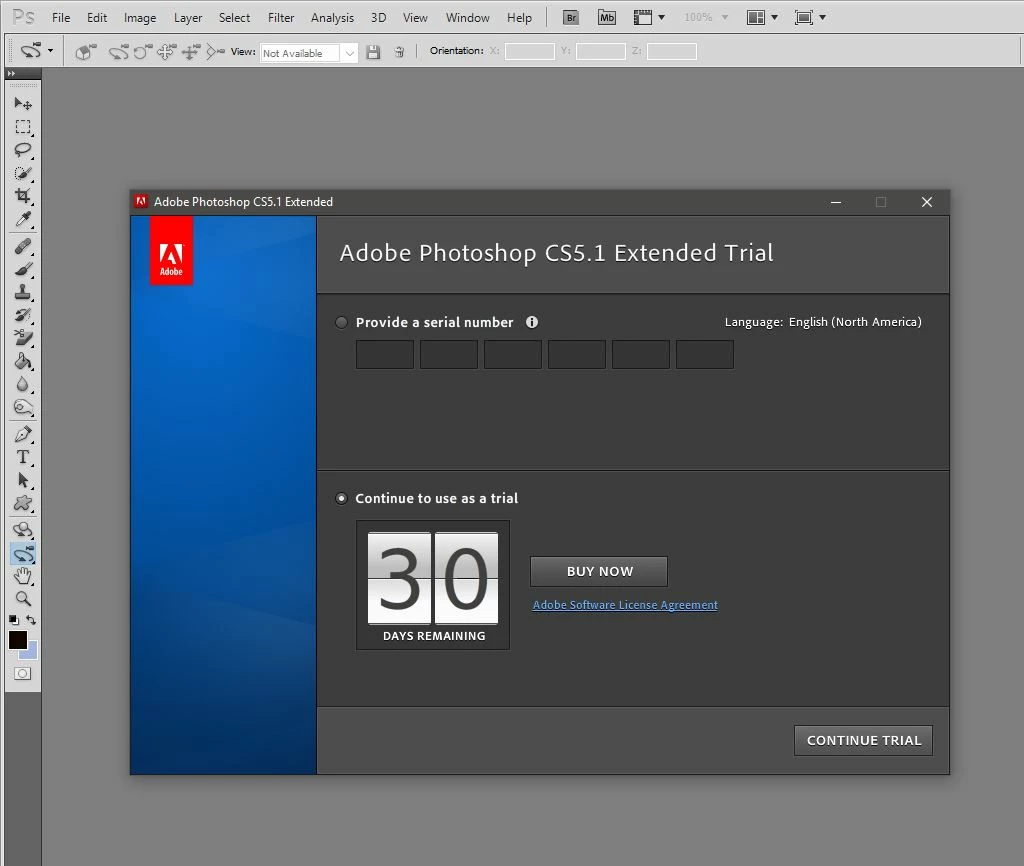Select the Blur tool
1024x866 pixels.
[23, 384]
